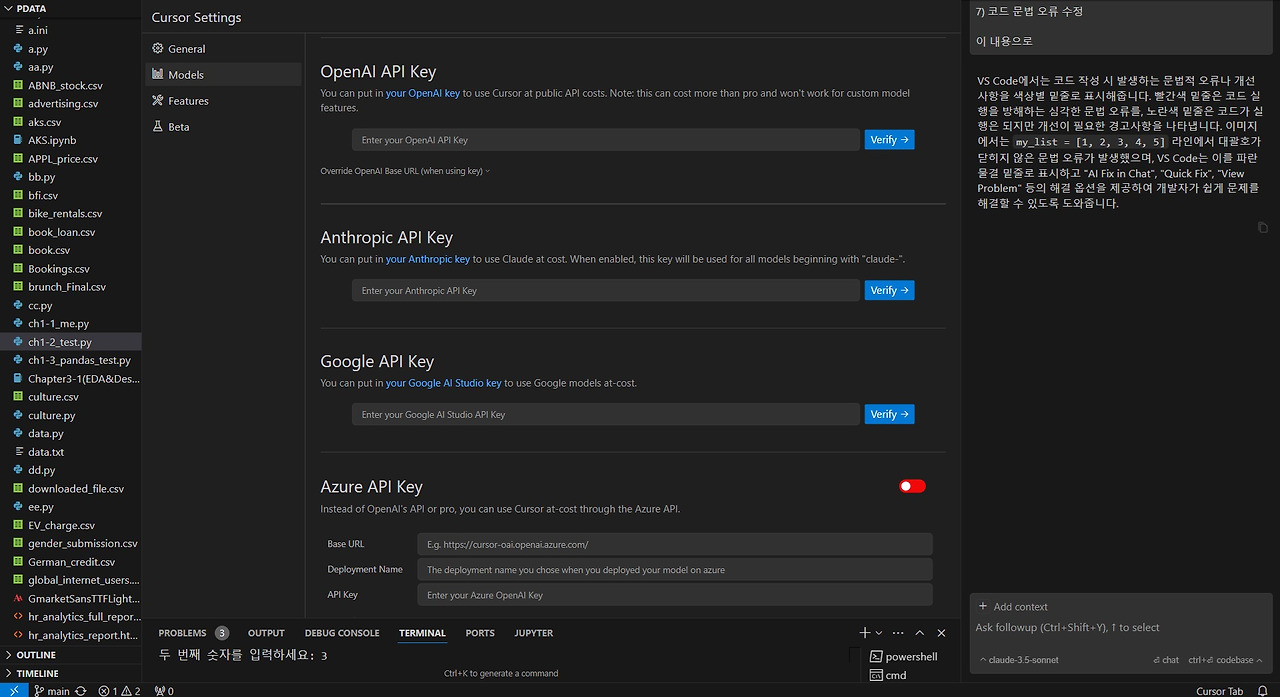The width and height of the screenshot is (1280, 697).
Task: Click the Anthropic API Key input field
Action: 605,290
